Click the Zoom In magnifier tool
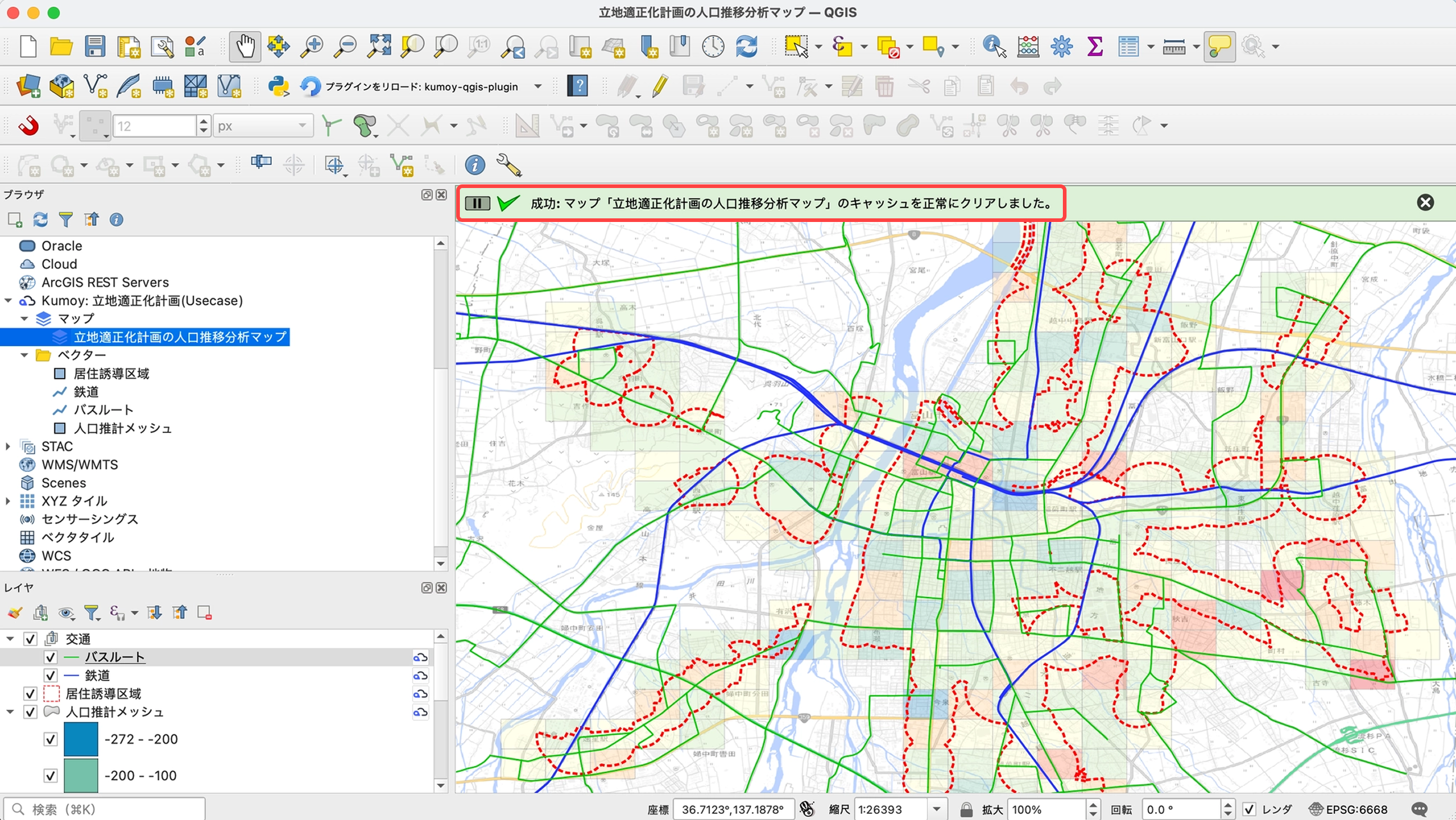The image size is (1456, 820). click(x=312, y=46)
